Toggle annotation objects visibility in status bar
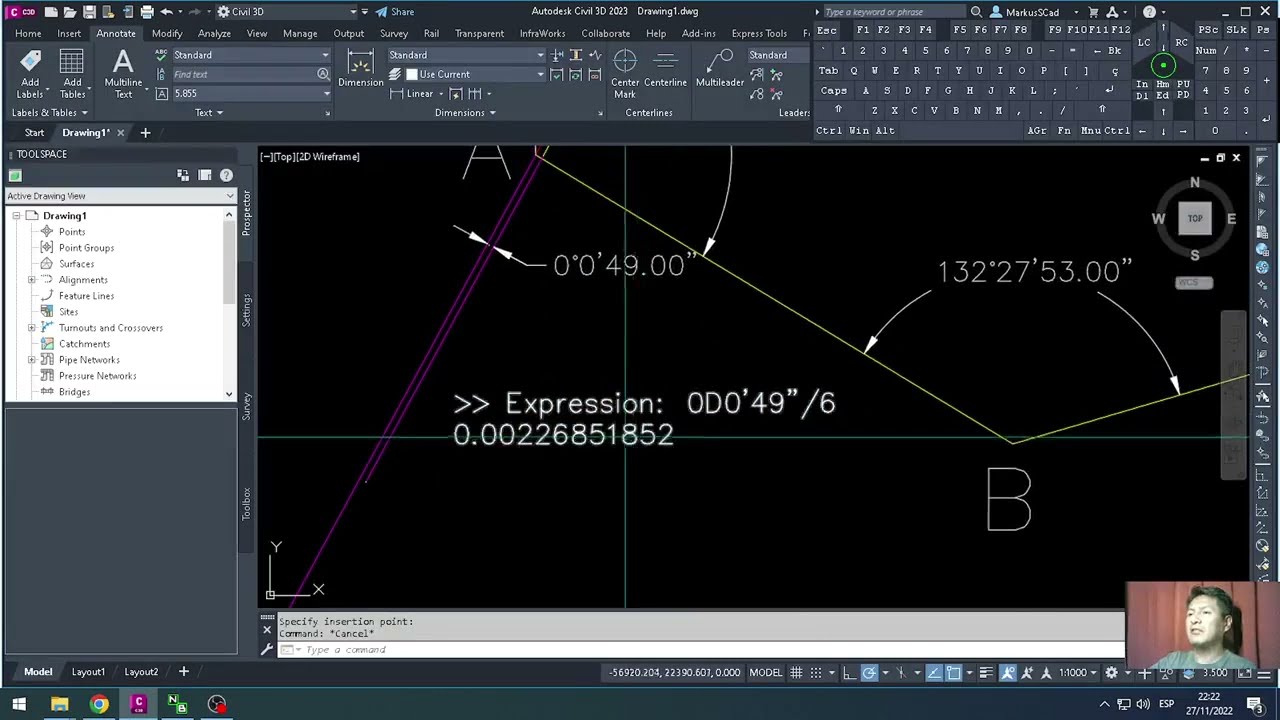 click(x=1008, y=672)
